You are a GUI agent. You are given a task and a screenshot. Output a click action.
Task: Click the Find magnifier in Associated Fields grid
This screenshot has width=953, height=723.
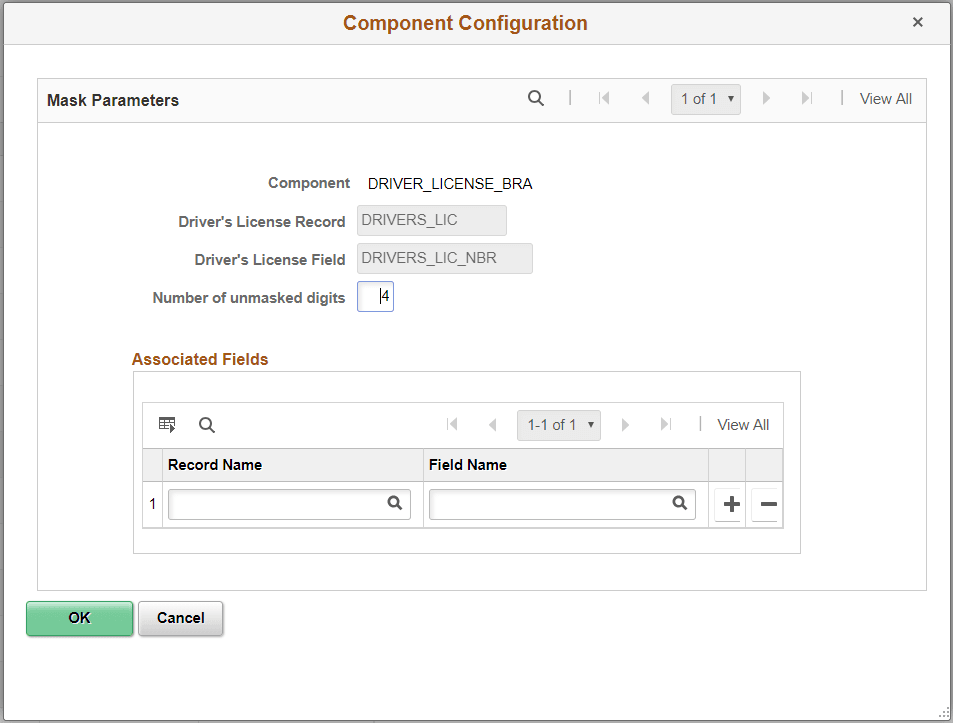(207, 424)
